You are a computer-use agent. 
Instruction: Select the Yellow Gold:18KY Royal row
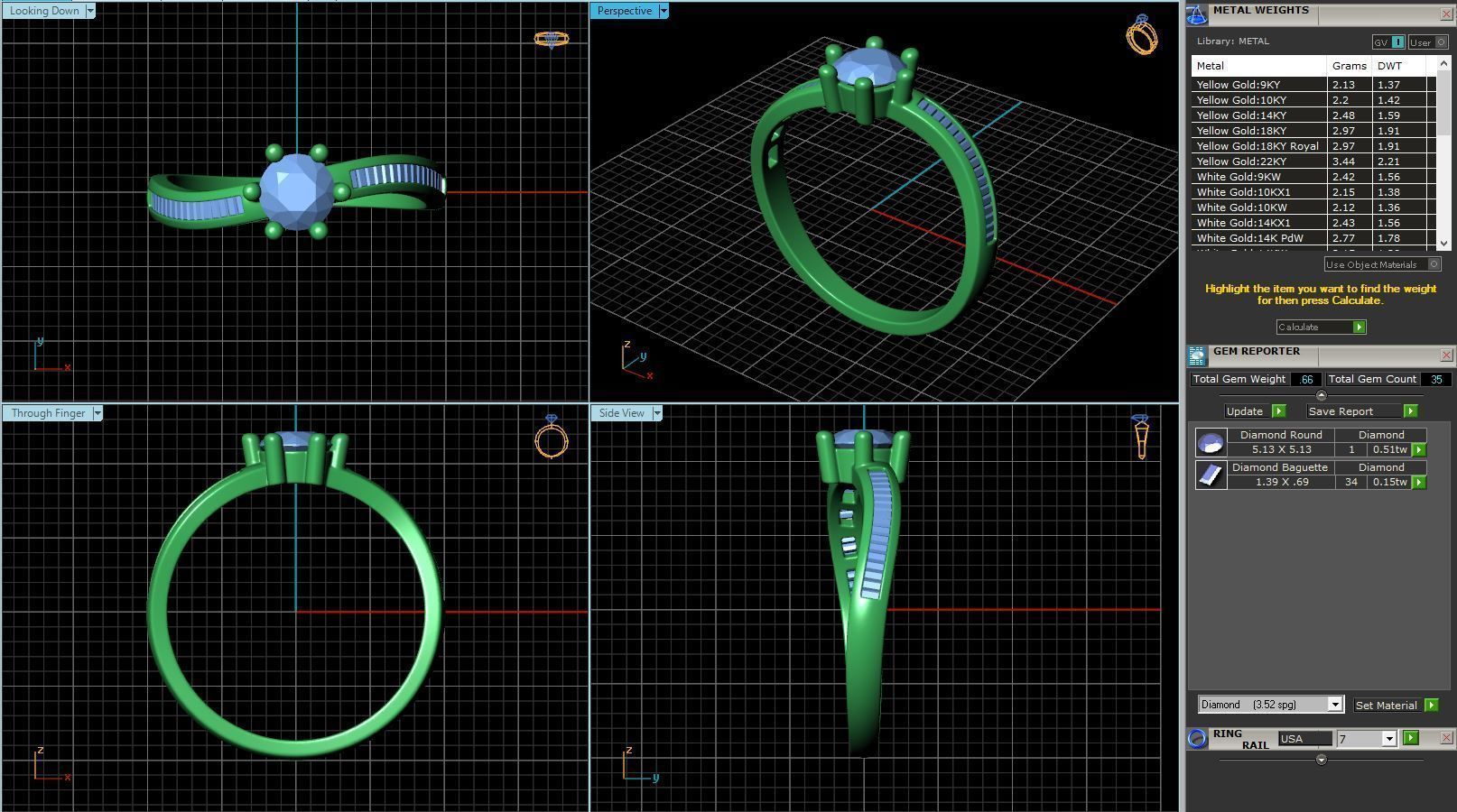(x=1313, y=146)
